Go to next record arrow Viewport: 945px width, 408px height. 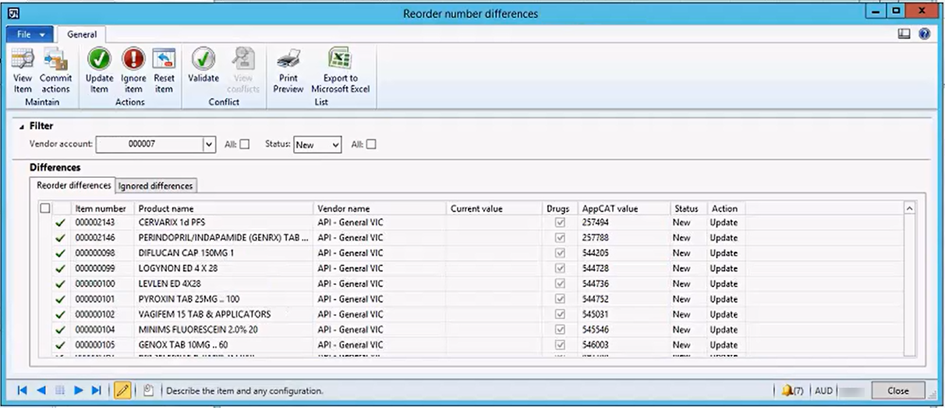click(x=78, y=391)
